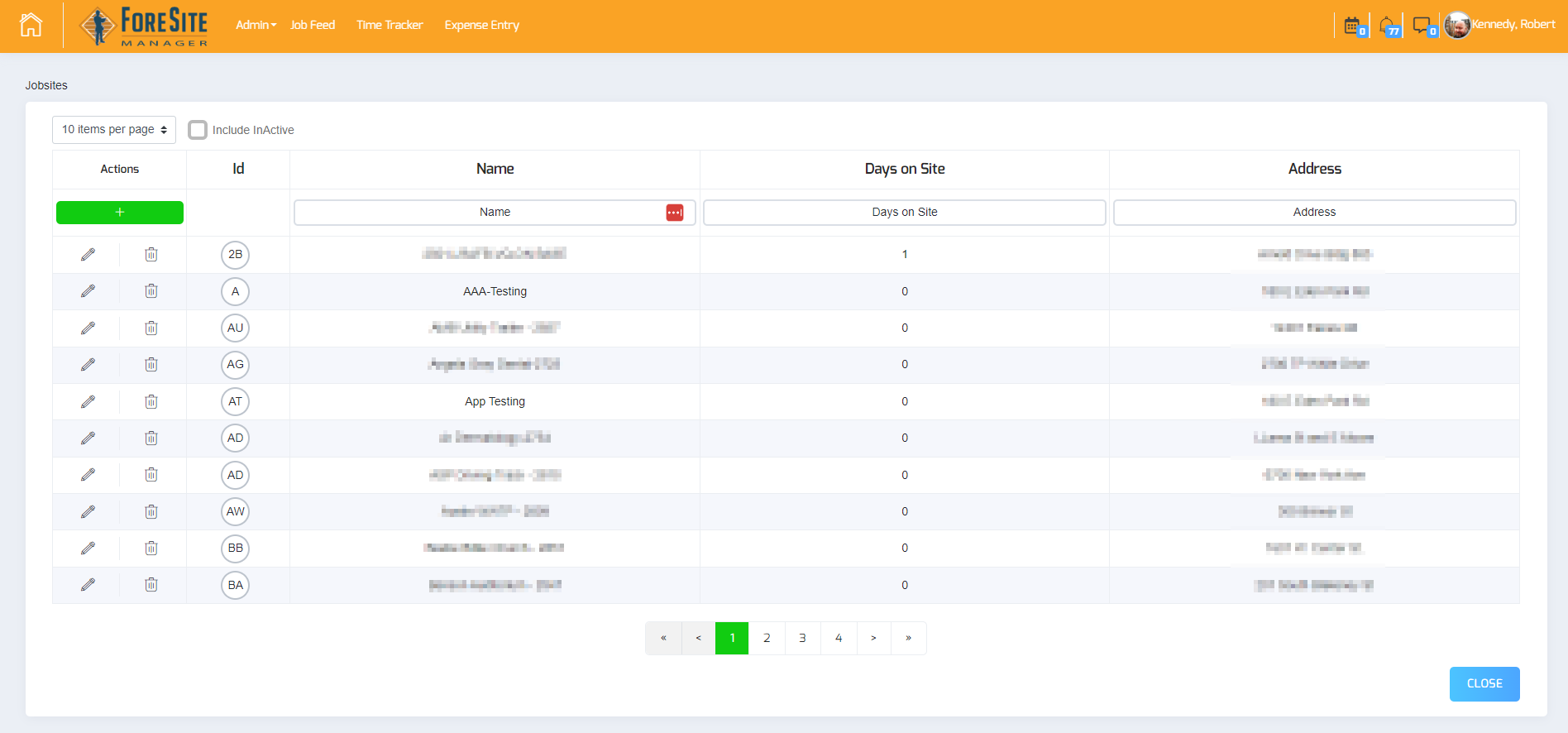Click pencil icon for row 2B

pos(88,255)
